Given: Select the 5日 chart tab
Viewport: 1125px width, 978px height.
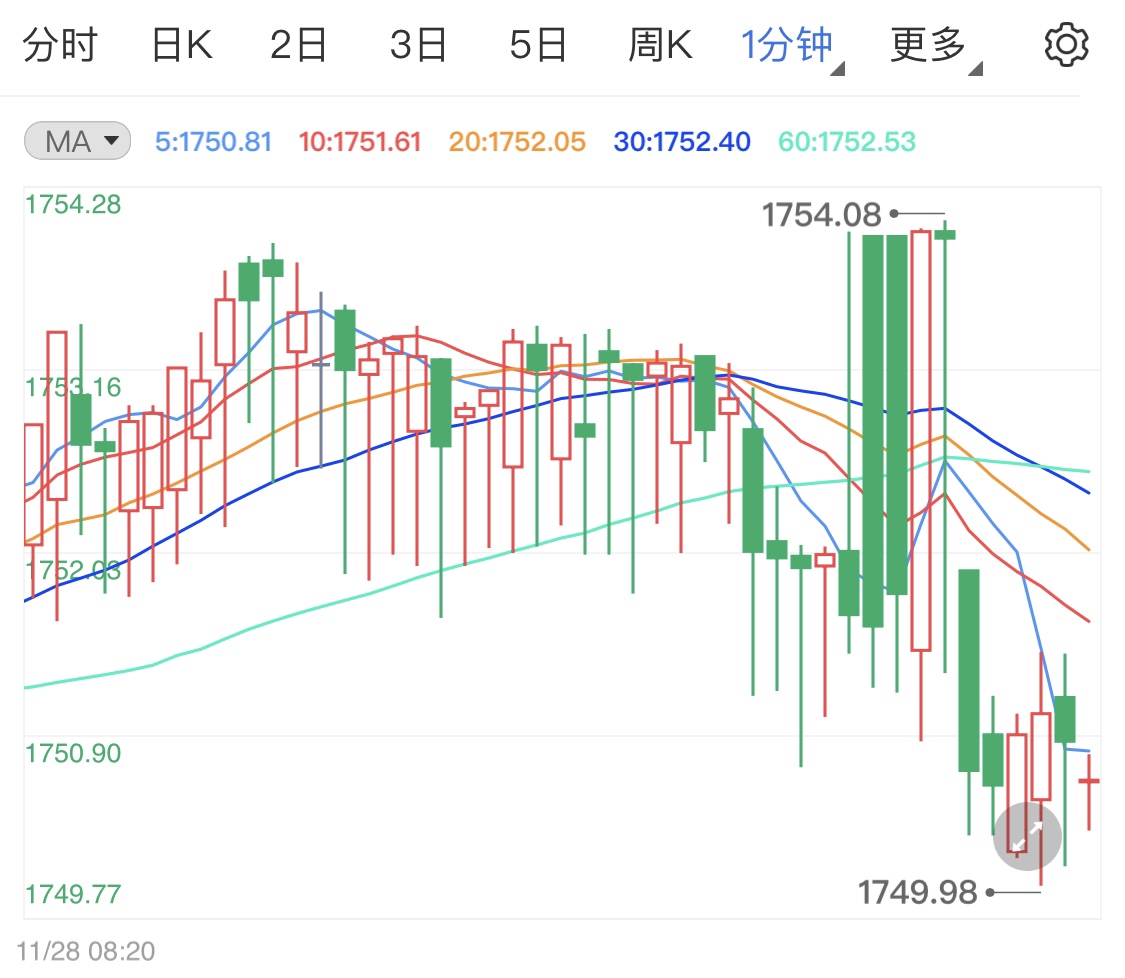Looking at the screenshot, I should click(538, 45).
